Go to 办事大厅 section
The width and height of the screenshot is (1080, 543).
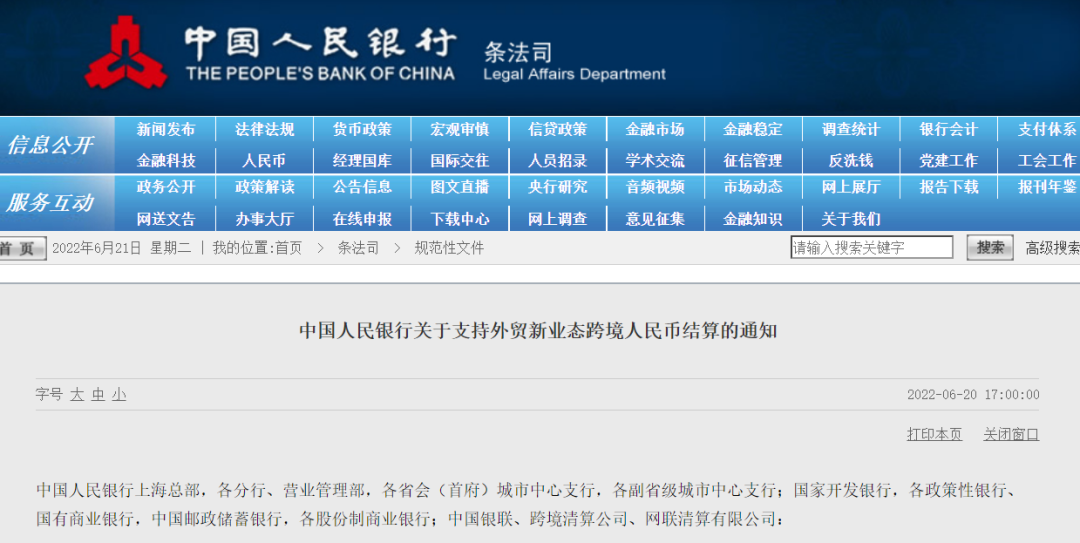(x=264, y=219)
